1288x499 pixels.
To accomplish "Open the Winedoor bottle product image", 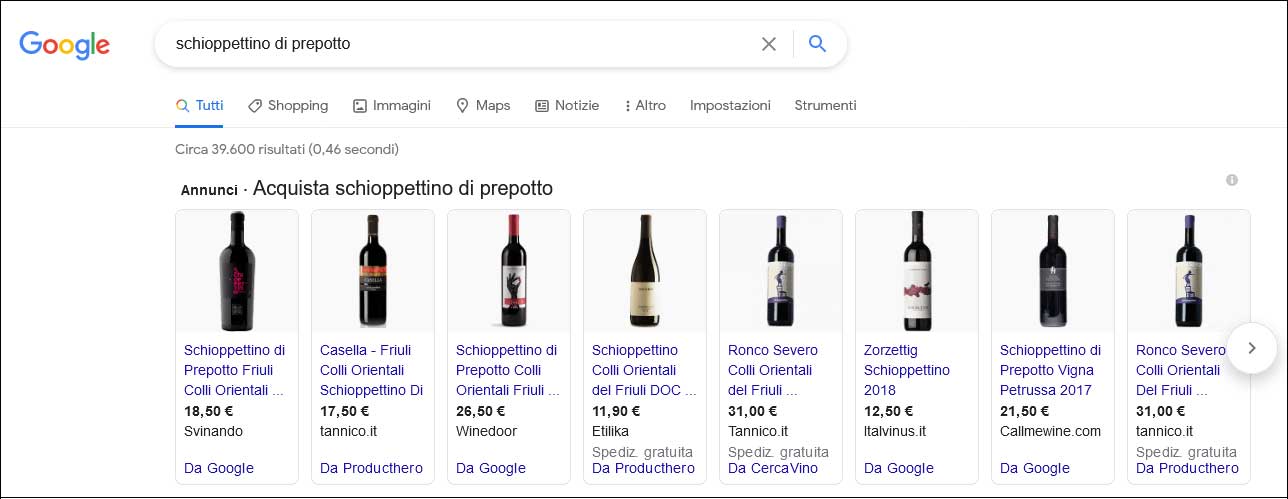I will 509,270.
